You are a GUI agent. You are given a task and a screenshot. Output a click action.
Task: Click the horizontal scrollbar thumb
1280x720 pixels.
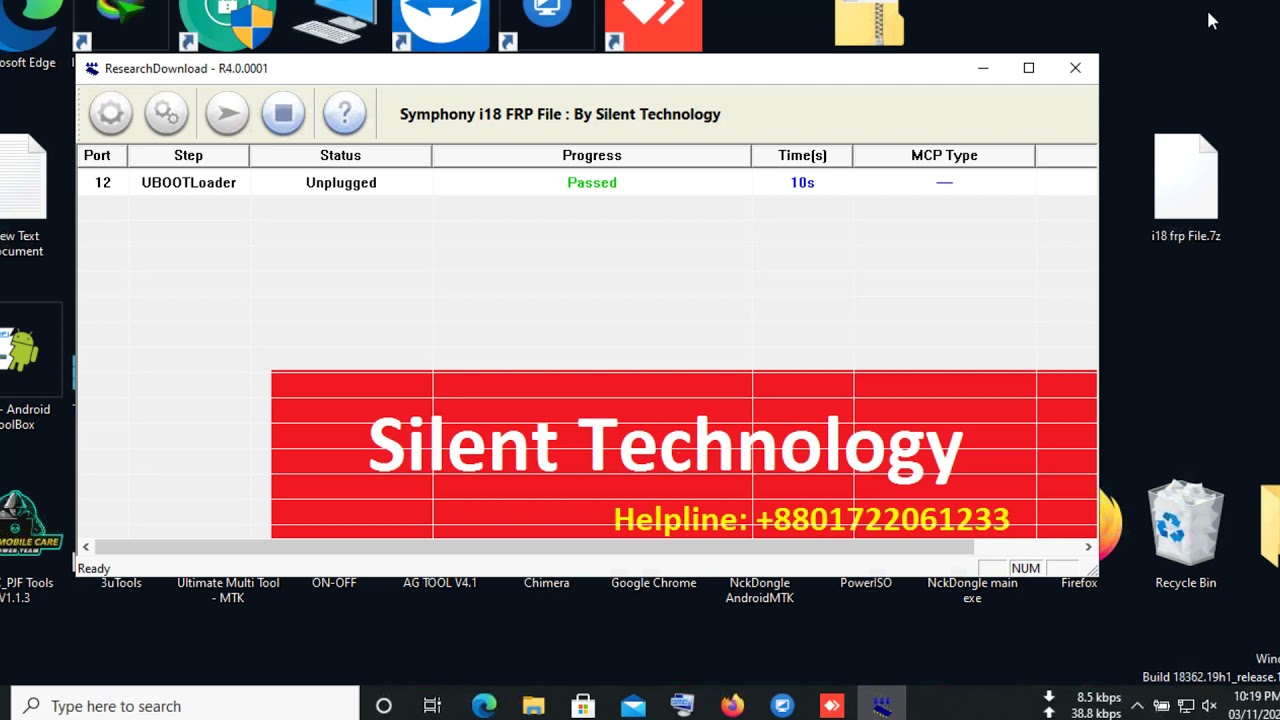(x=534, y=546)
